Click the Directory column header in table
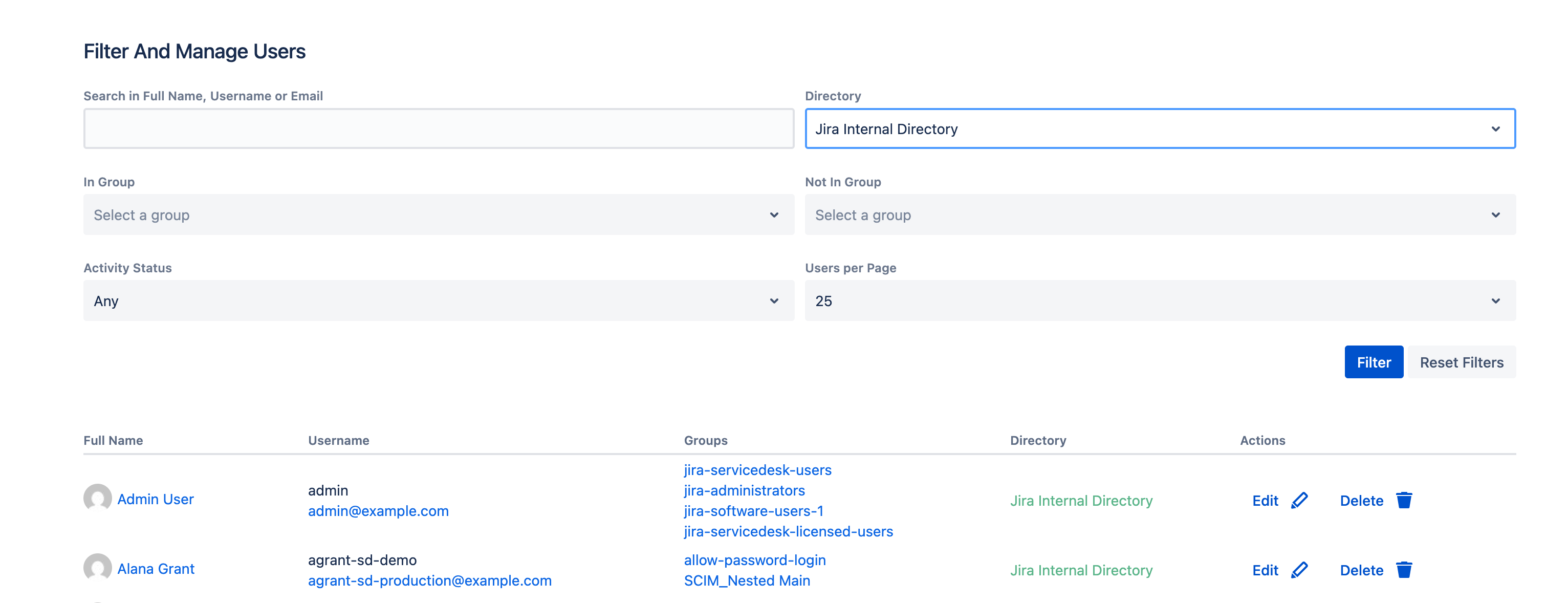Image resolution: width=1568 pixels, height=603 pixels. [1038, 440]
